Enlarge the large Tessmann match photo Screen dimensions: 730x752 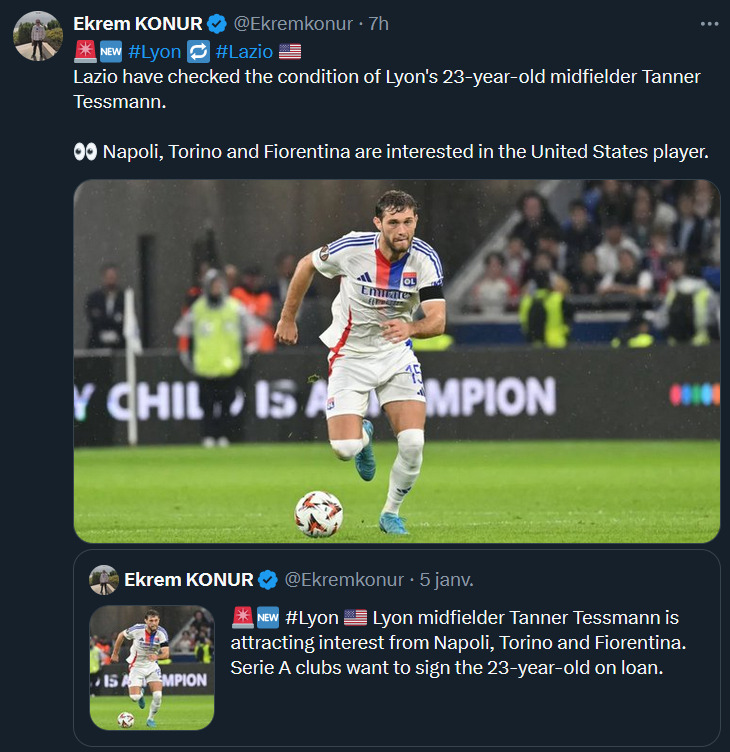coord(396,360)
